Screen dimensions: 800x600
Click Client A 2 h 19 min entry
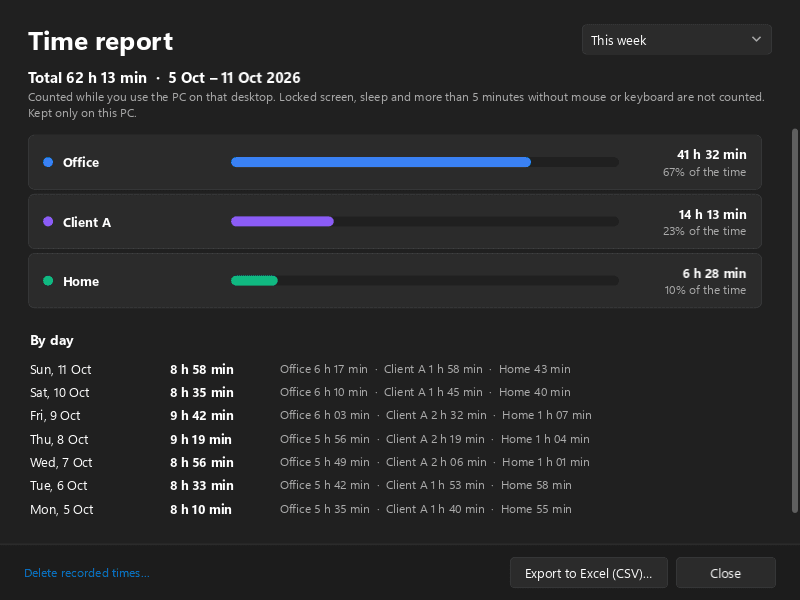(x=435, y=439)
